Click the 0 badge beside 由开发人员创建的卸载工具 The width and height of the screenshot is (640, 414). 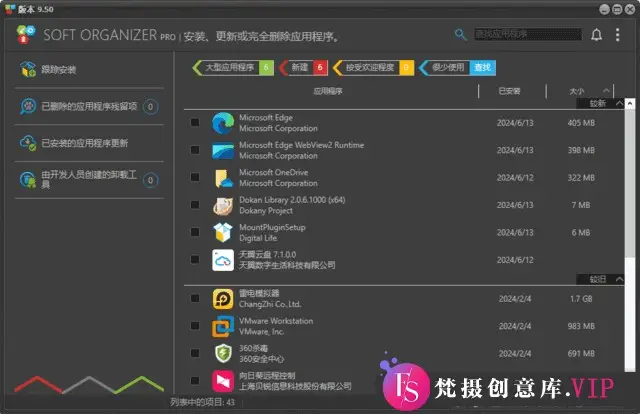coord(150,180)
